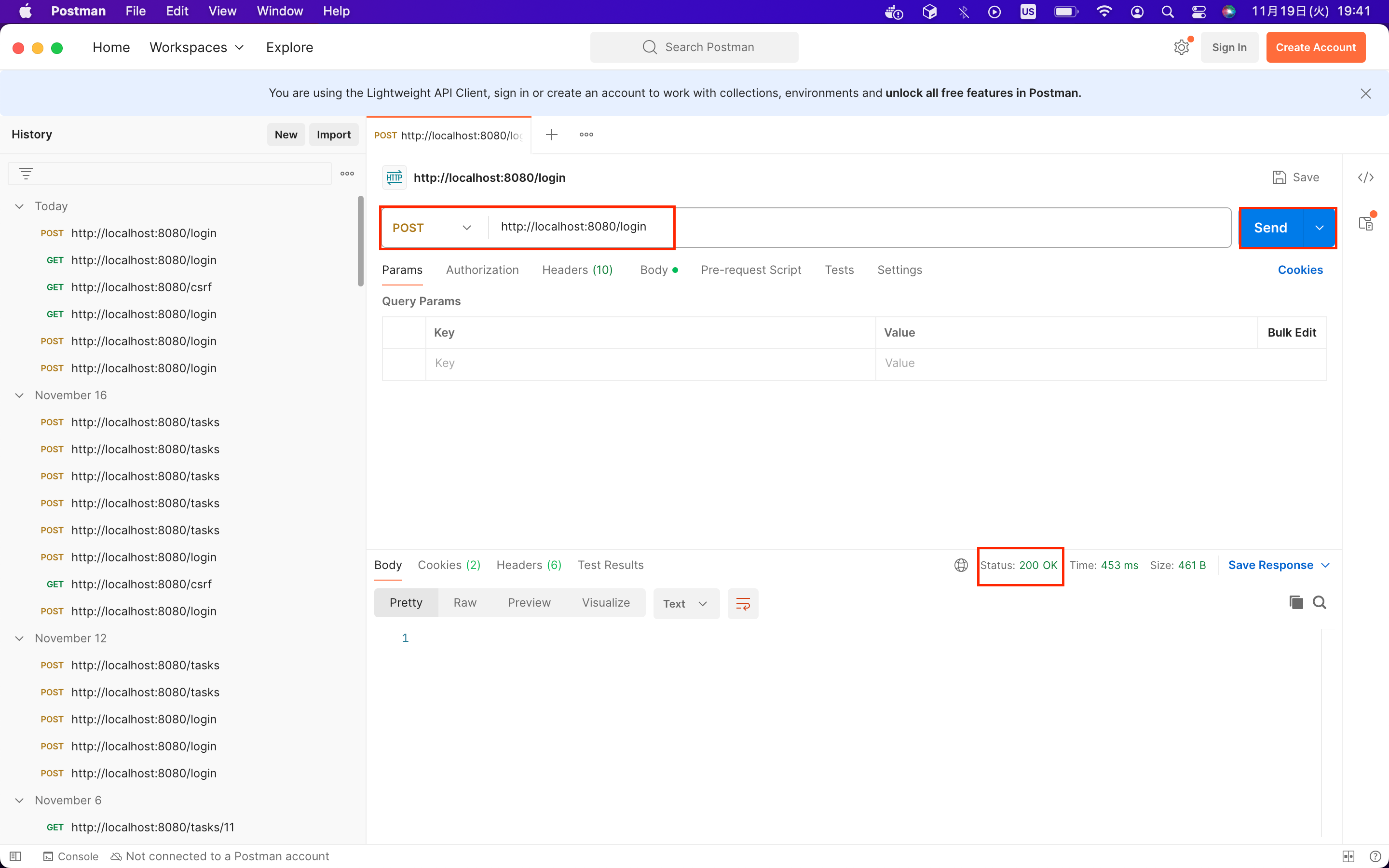Toggle the sidebar with the bottom-left icon
Image resolution: width=1389 pixels, height=868 pixels.
coord(15,856)
